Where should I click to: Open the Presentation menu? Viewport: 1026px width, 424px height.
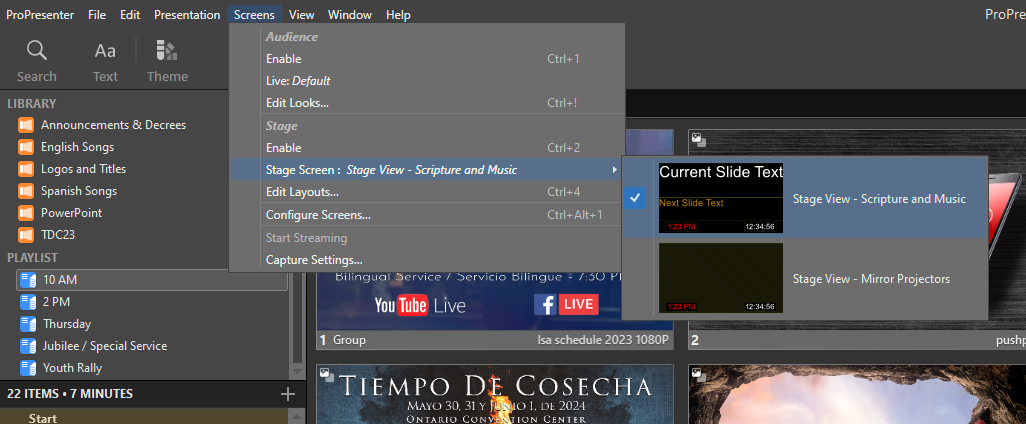(x=187, y=14)
